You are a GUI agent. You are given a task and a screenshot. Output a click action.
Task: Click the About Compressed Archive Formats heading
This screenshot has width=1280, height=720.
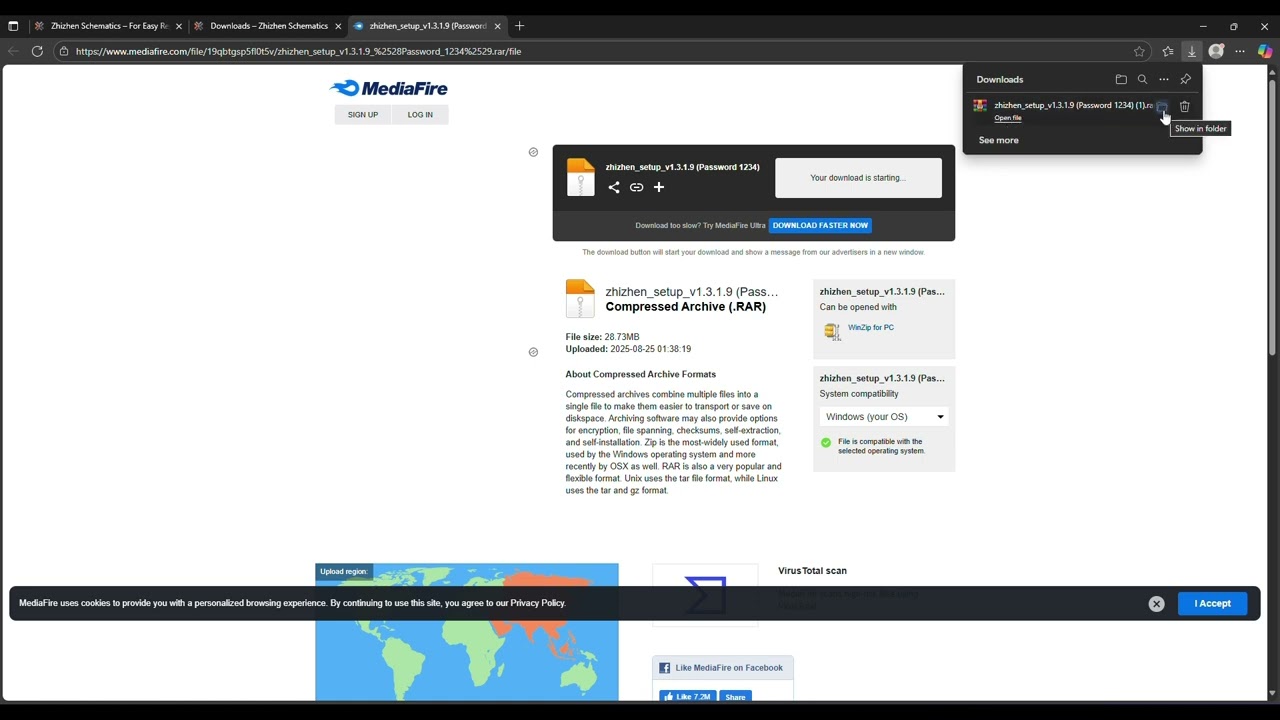point(641,374)
